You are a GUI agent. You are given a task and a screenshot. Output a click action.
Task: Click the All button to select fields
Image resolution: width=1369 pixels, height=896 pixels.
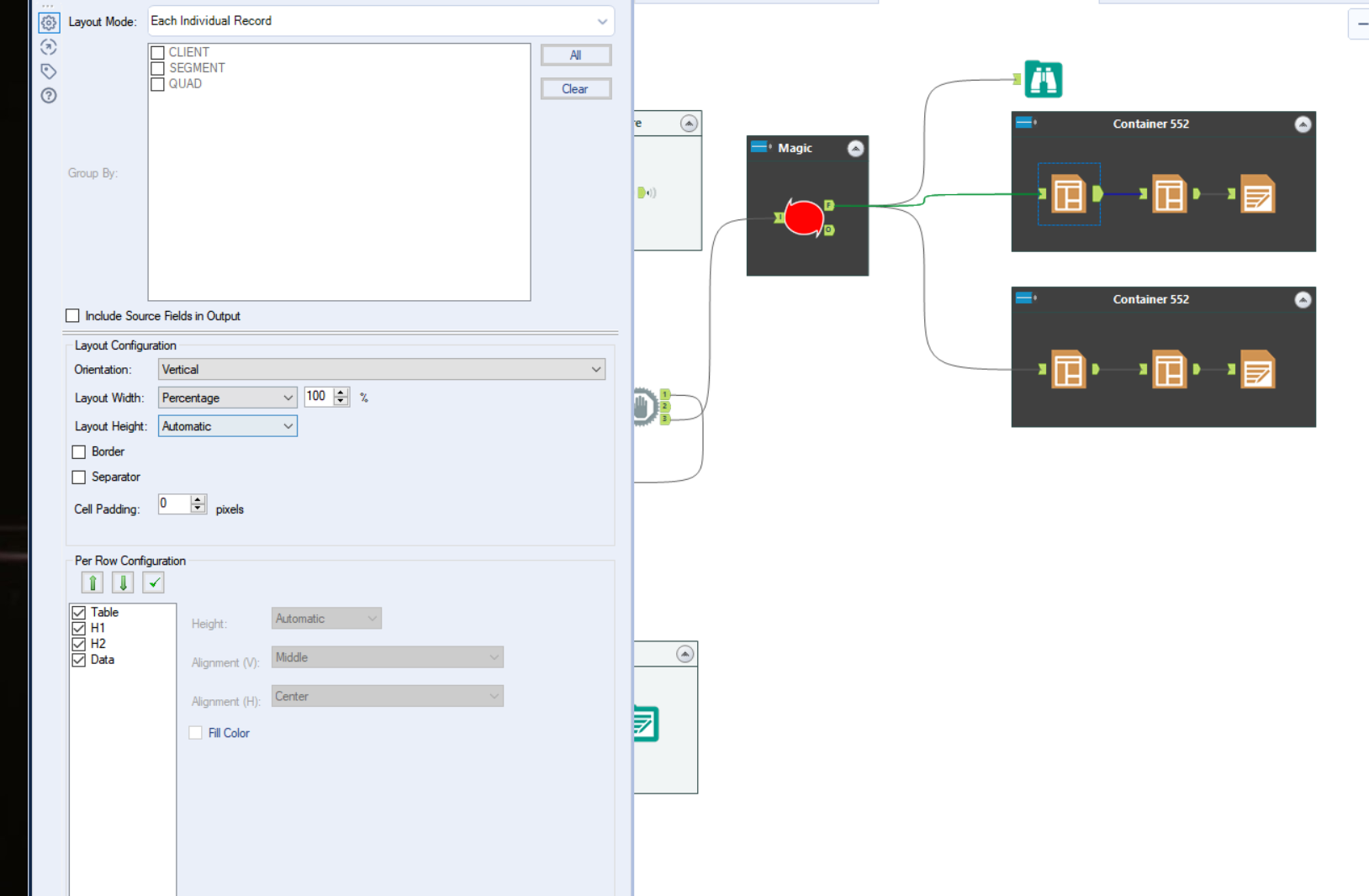[x=575, y=55]
